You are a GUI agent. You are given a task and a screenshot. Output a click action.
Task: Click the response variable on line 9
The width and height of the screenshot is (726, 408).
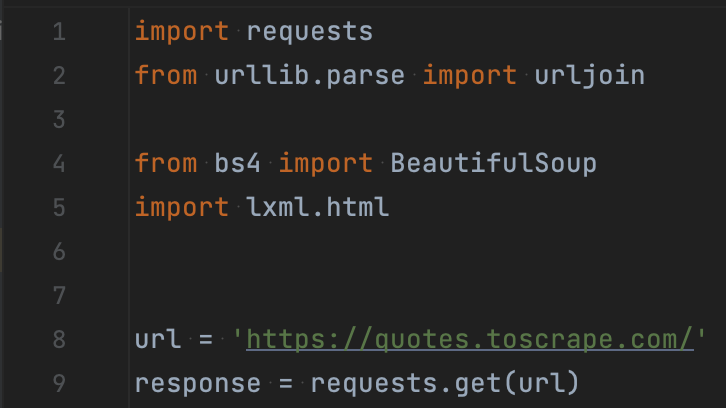(198, 383)
